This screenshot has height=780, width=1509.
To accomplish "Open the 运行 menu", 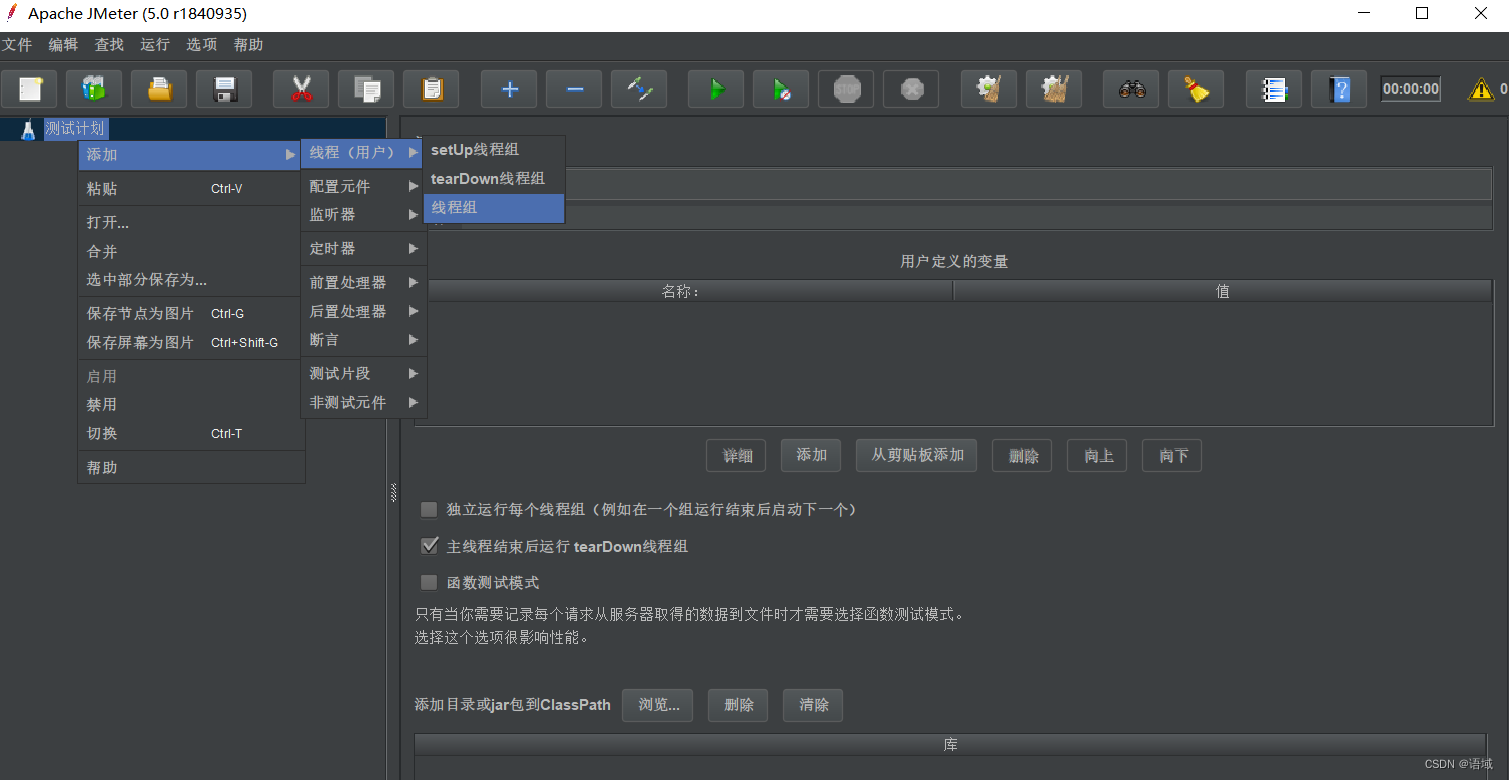I will (155, 45).
